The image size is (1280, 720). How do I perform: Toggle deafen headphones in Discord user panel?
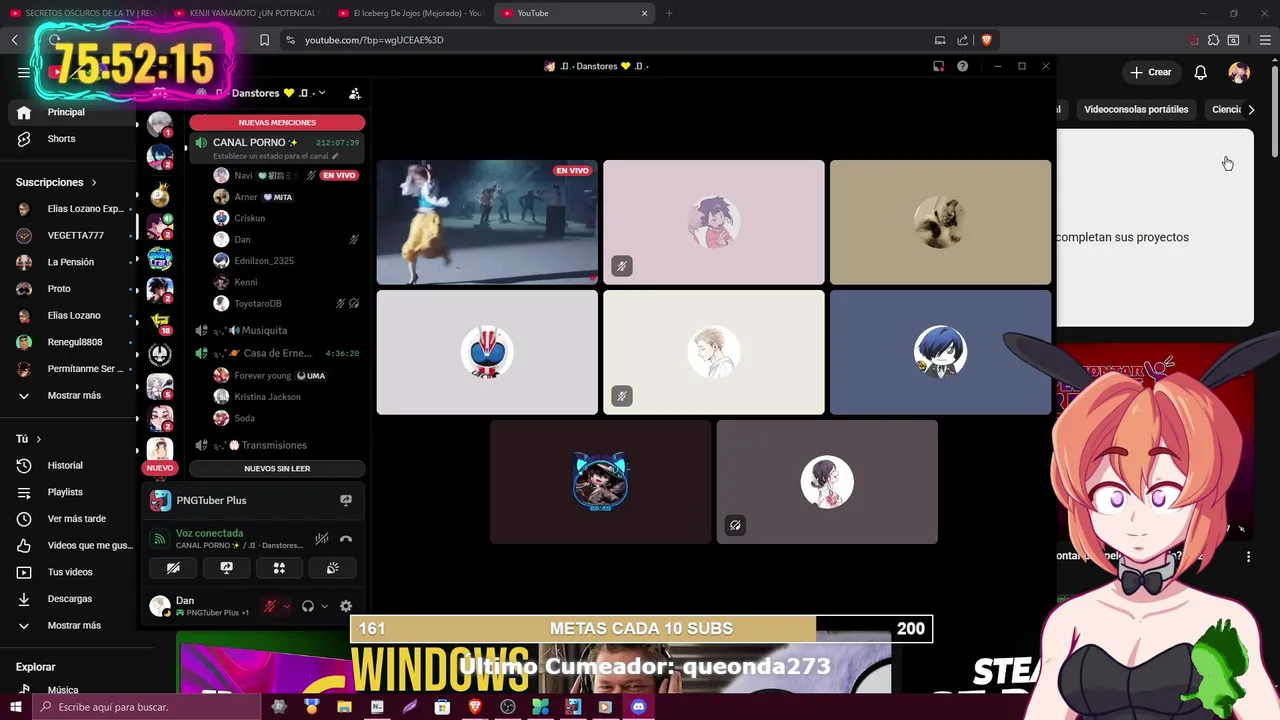coord(308,606)
